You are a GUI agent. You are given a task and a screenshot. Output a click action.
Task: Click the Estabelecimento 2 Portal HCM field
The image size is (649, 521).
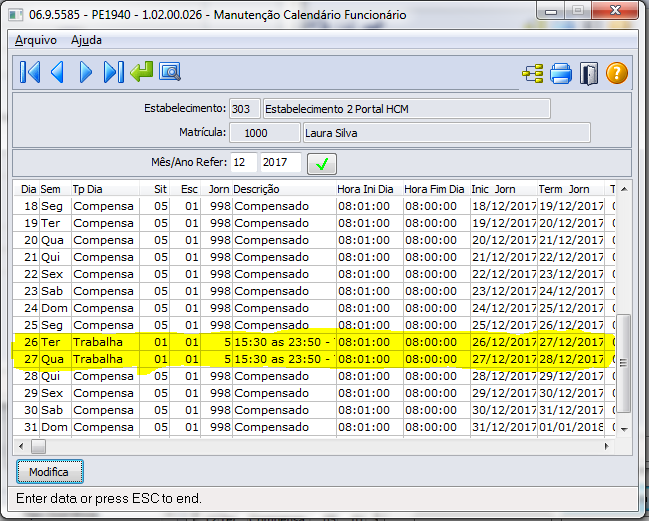pos(406,109)
